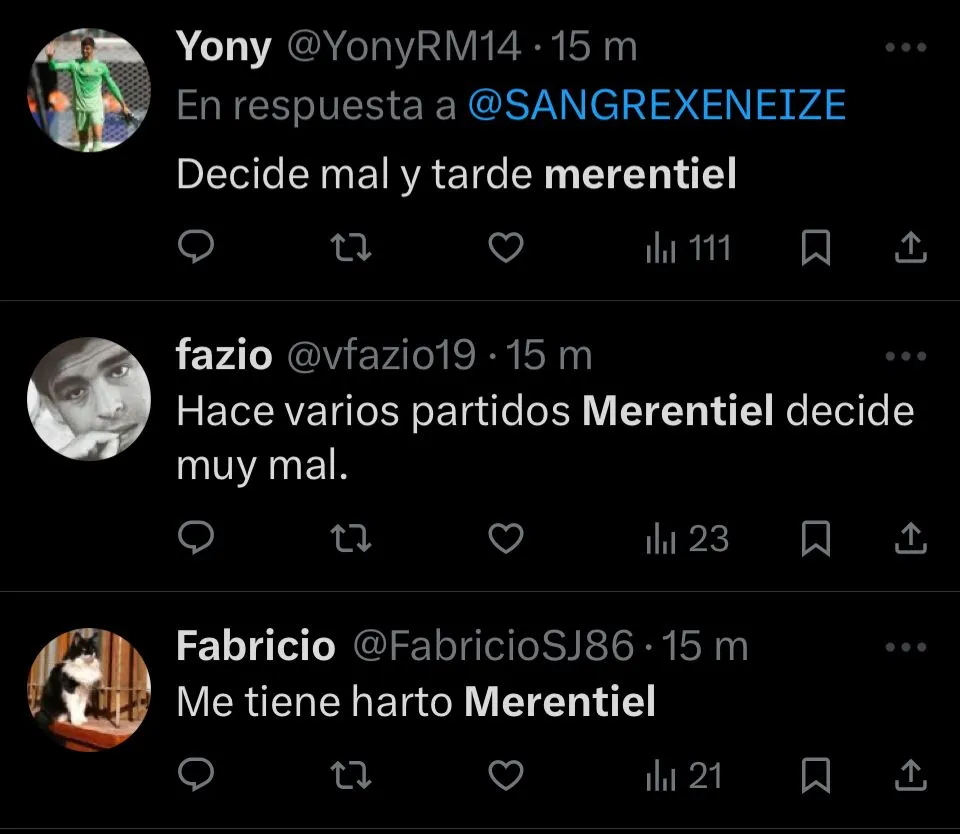The height and width of the screenshot is (834, 960).
Task: Reply to Yony's tweet
Action: click(x=197, y=248)
